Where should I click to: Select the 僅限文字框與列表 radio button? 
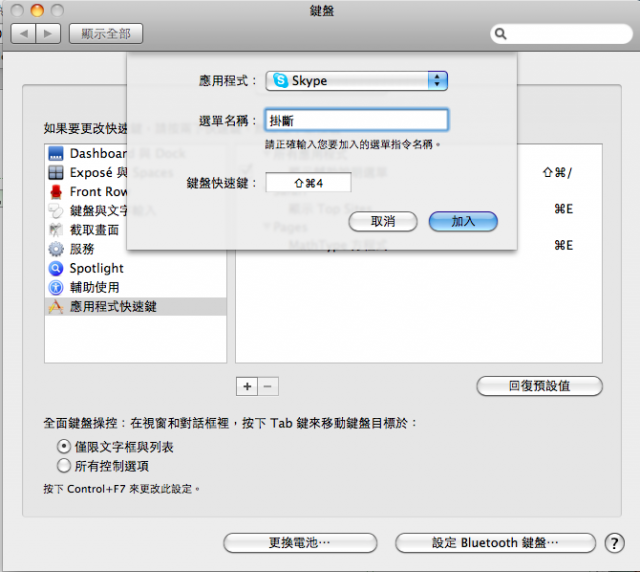tap(64, 446)
